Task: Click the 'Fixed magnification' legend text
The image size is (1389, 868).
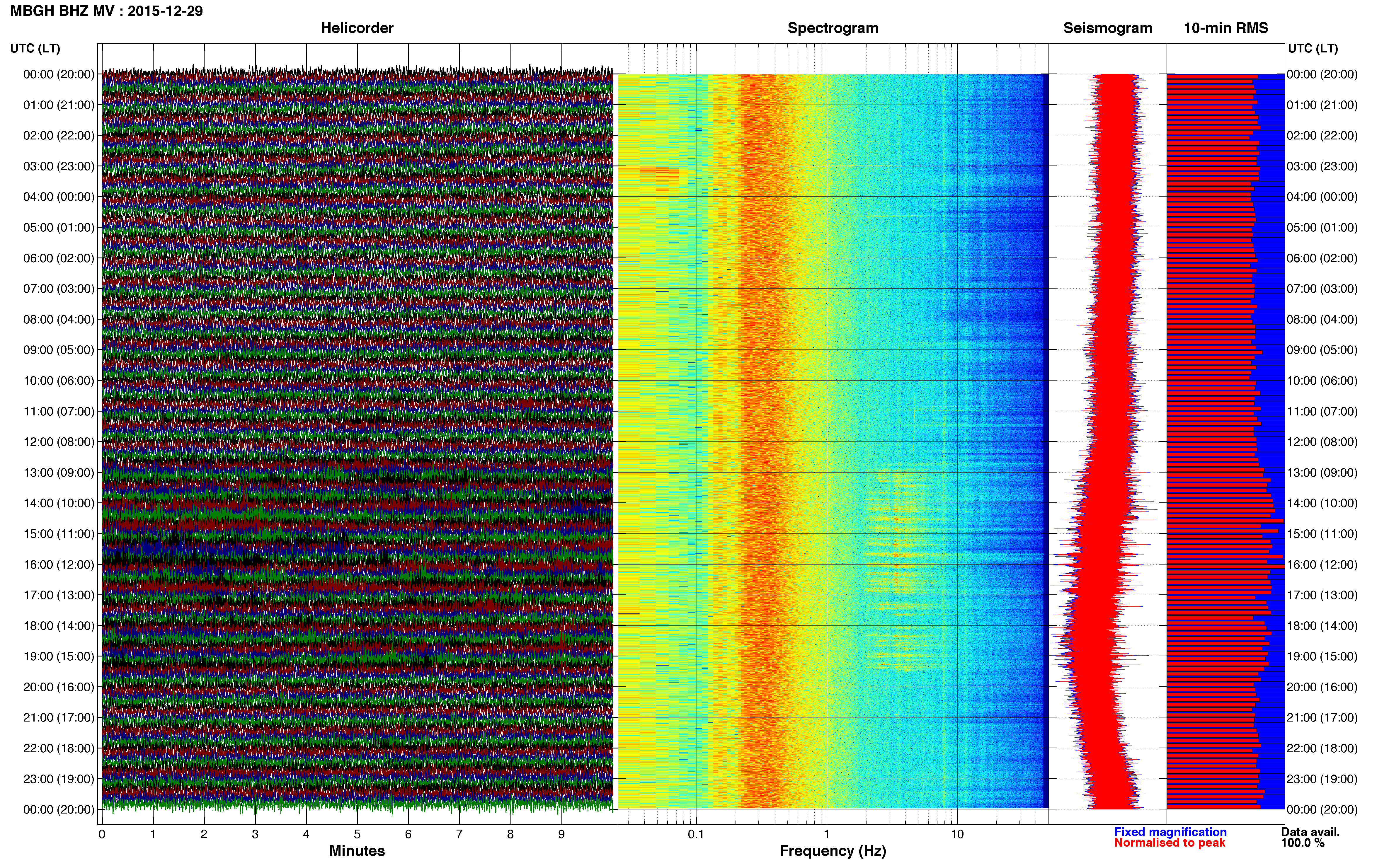Action: pyautogui.click(x=1170, y=832)
